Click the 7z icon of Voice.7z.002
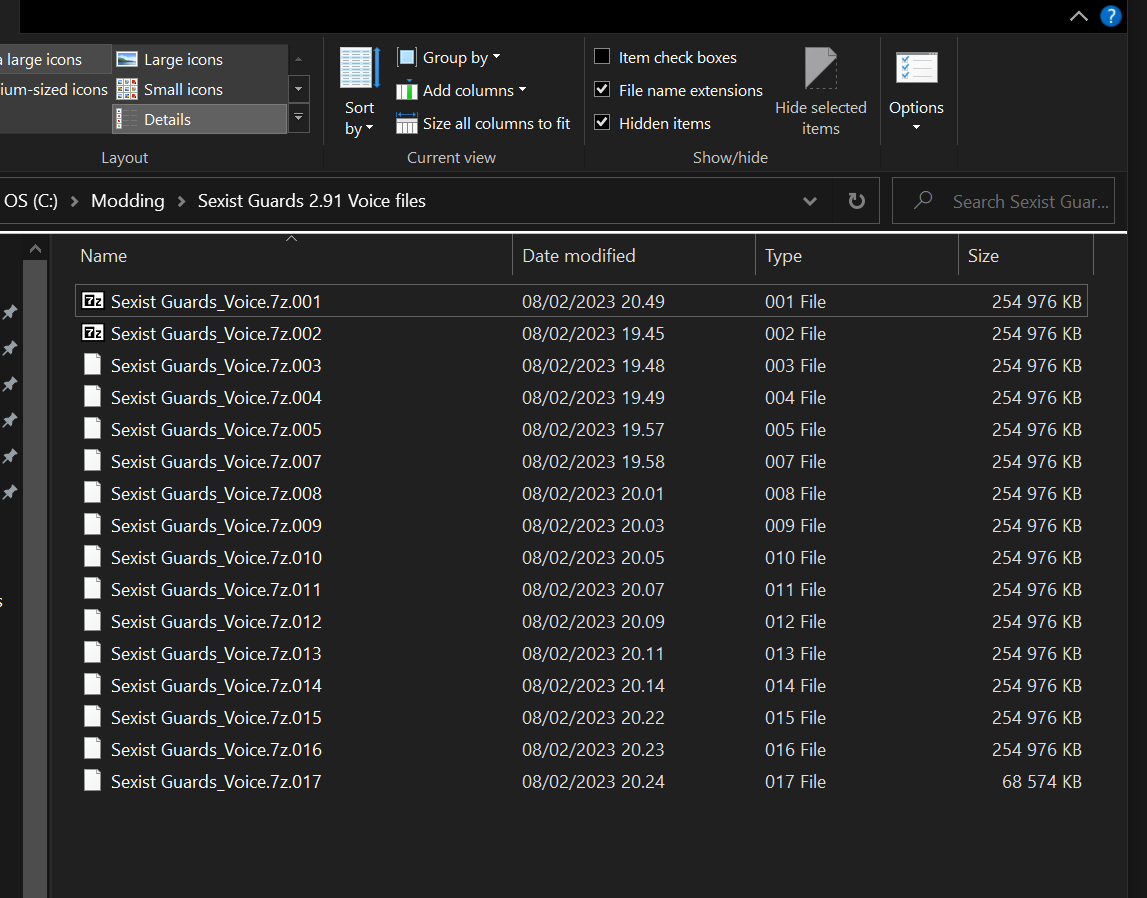Image resolution: width=1147 pixels, height=898 pixels. tap(92, 333)
